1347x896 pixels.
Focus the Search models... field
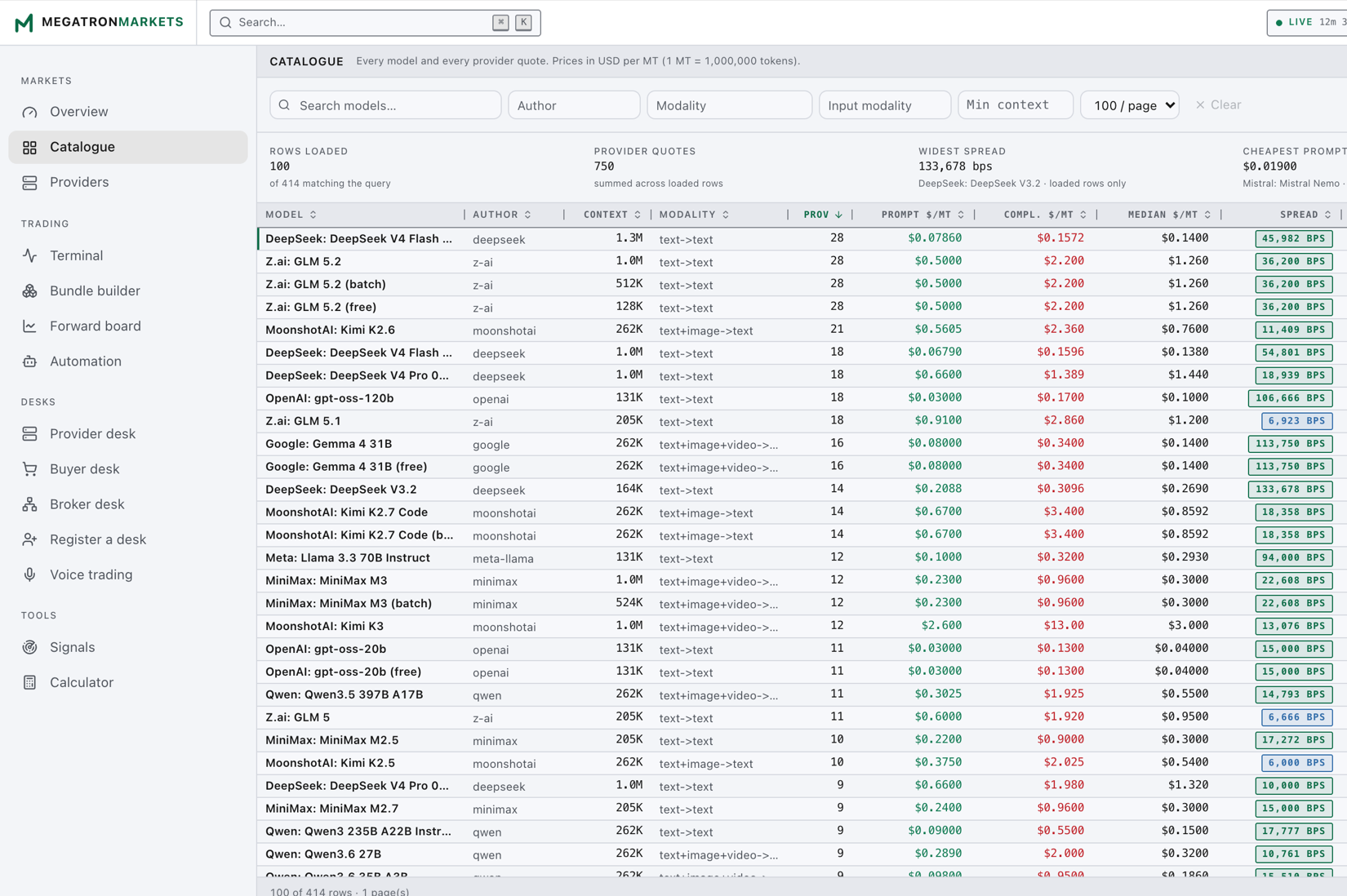pyautogui.click(x=385, y=105)
